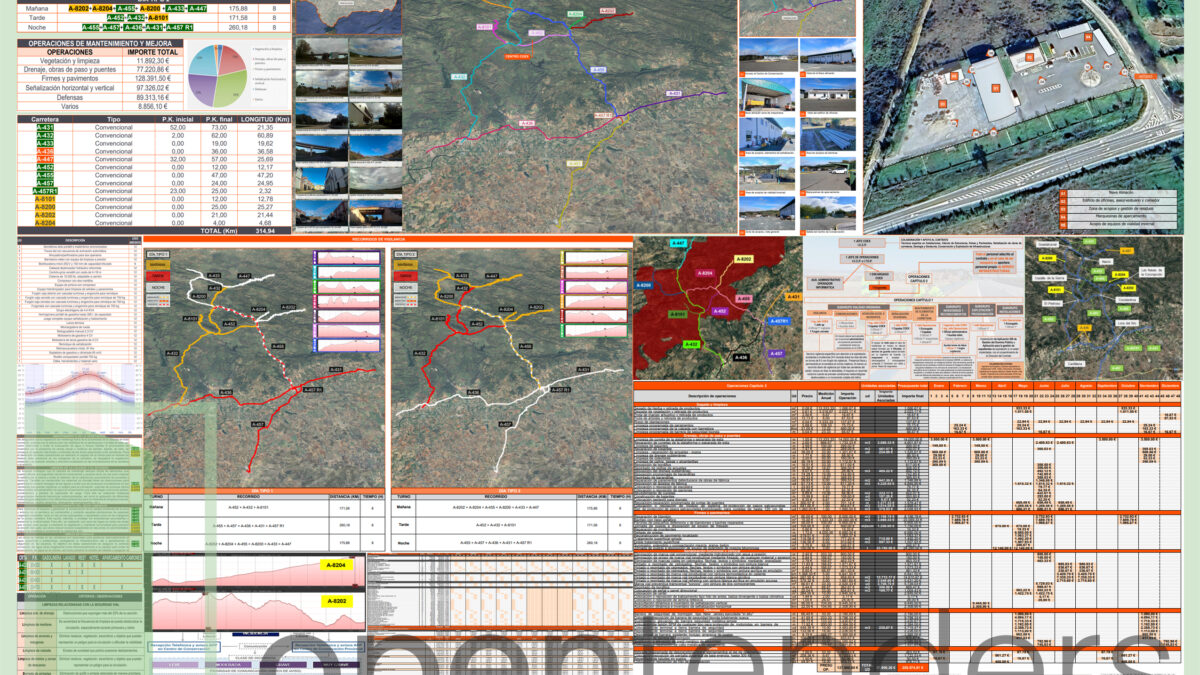
Task: Click the 'Enero' month header in schedule
Action: (x=939, y=385)
